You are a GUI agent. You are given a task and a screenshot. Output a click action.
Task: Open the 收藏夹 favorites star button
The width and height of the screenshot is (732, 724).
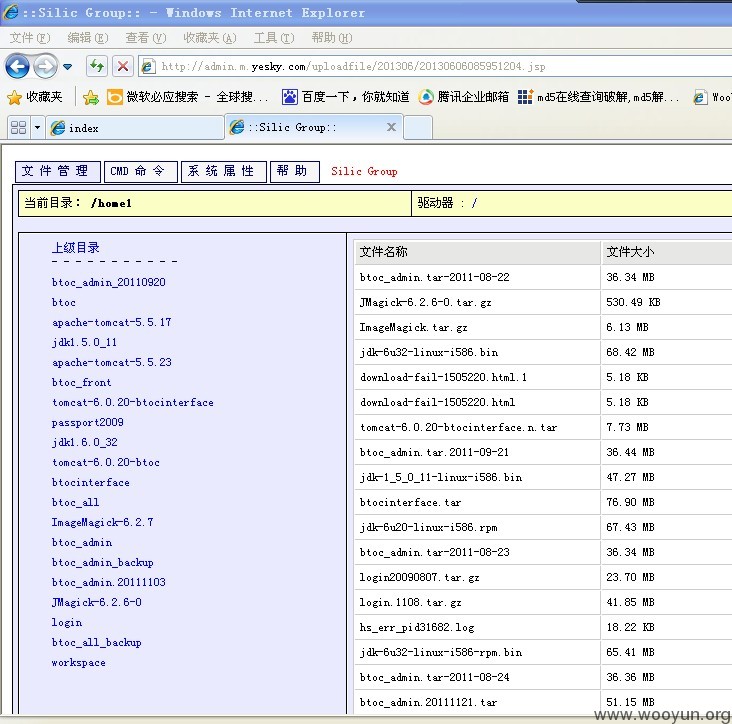pyautogui.click(x=35, y=97)
